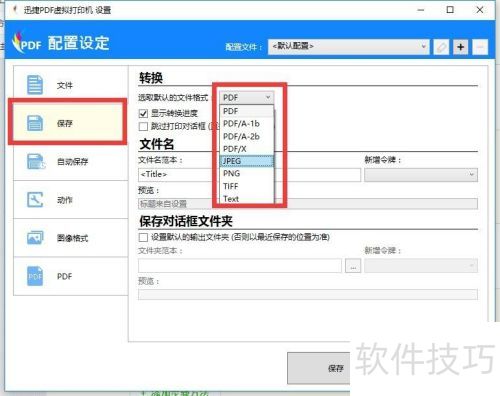Choose PDF from format list
This screenshot has height=396, width=500.
[247, 111]
